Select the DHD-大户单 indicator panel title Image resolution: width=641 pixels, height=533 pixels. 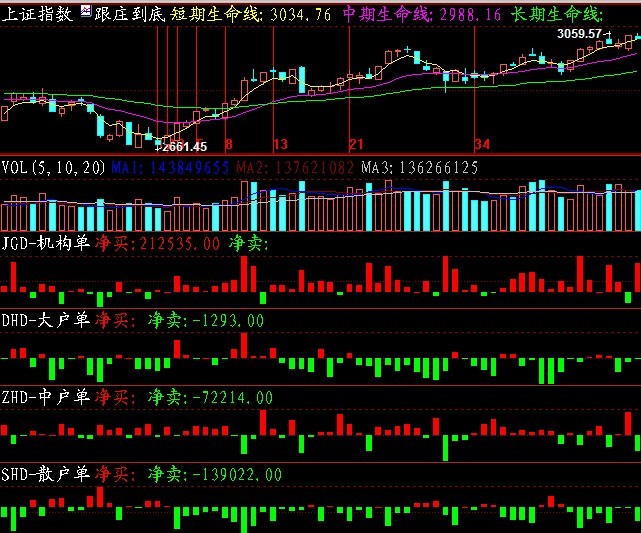46,320
